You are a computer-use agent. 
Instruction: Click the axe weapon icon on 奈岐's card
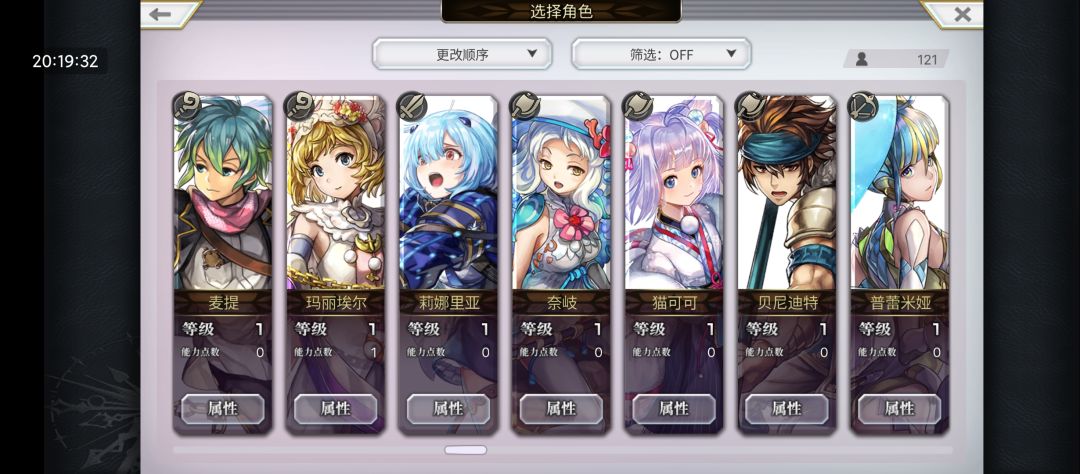click(x=525, y=107)
